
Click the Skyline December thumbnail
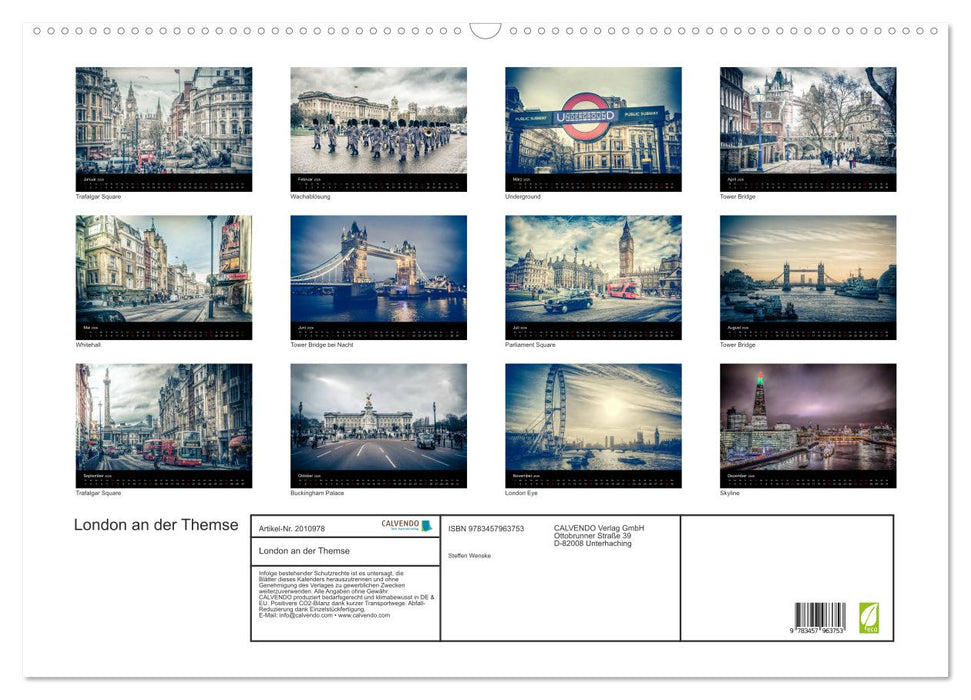click(x=808, y=424)
